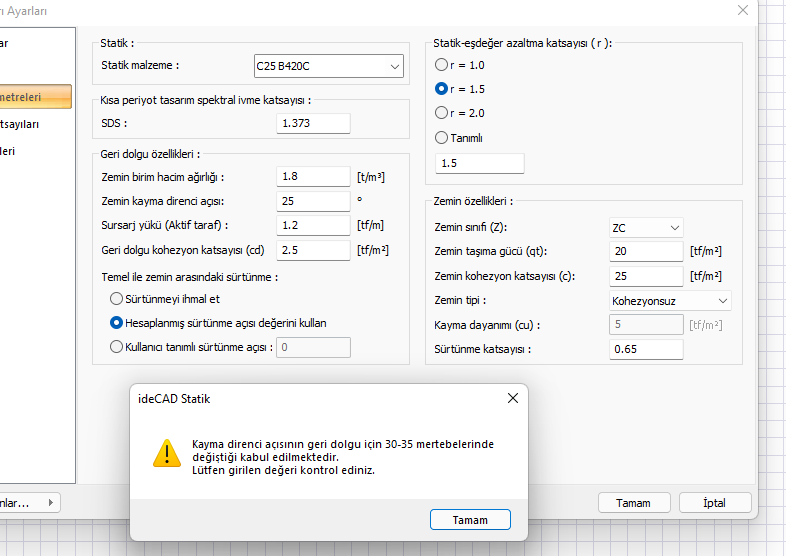786x556 pixels.
Task: Edit the Zemin kayma direnci açısı field
Action: point(313,201)
